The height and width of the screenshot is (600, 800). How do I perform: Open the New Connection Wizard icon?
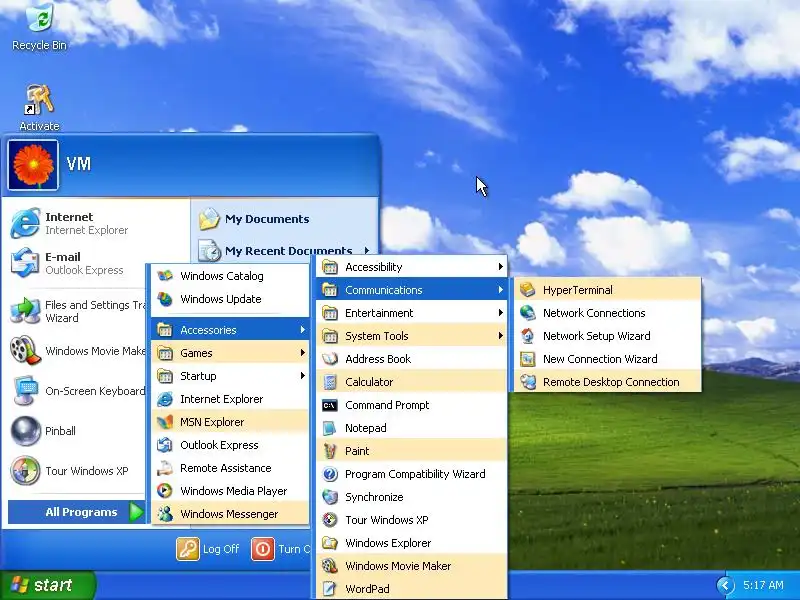528,359
